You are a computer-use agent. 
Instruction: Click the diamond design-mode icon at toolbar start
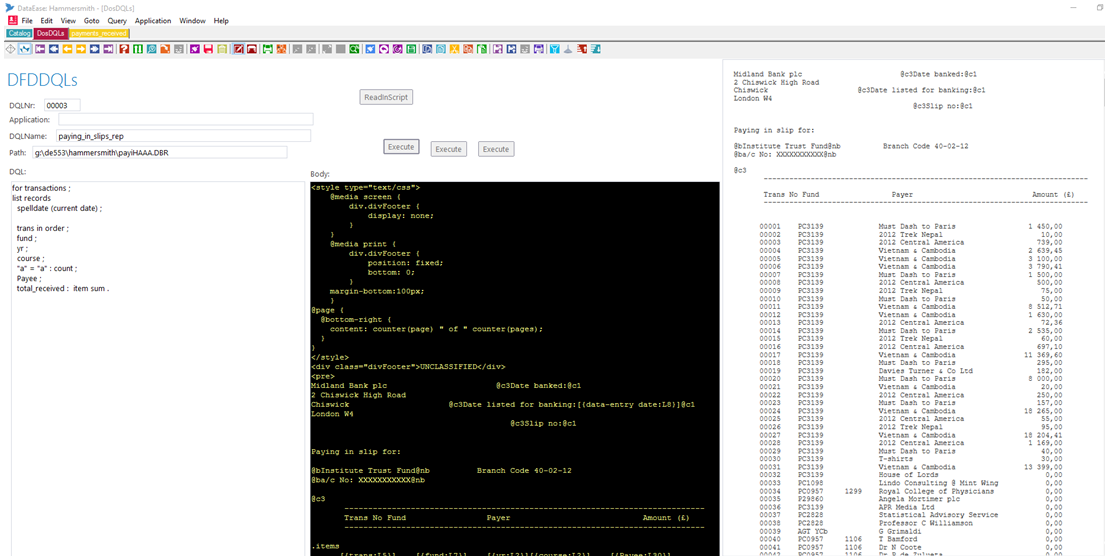10,49
